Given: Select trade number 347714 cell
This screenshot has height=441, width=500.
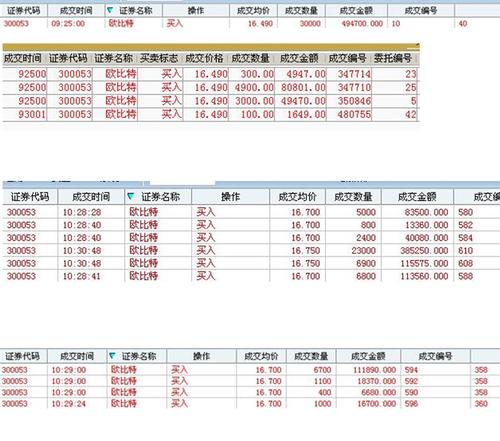Looking at the screenshot, I should 354,74.
